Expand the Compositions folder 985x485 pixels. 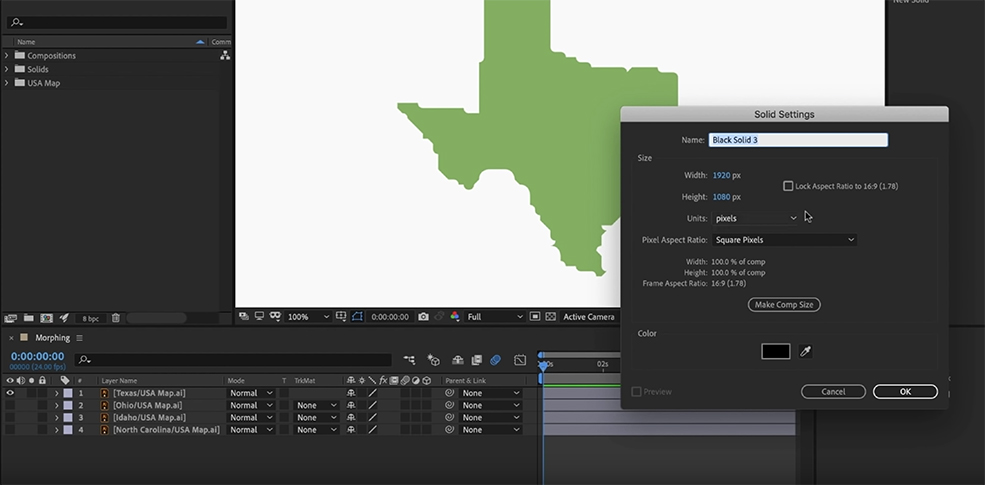click(7, 55)
